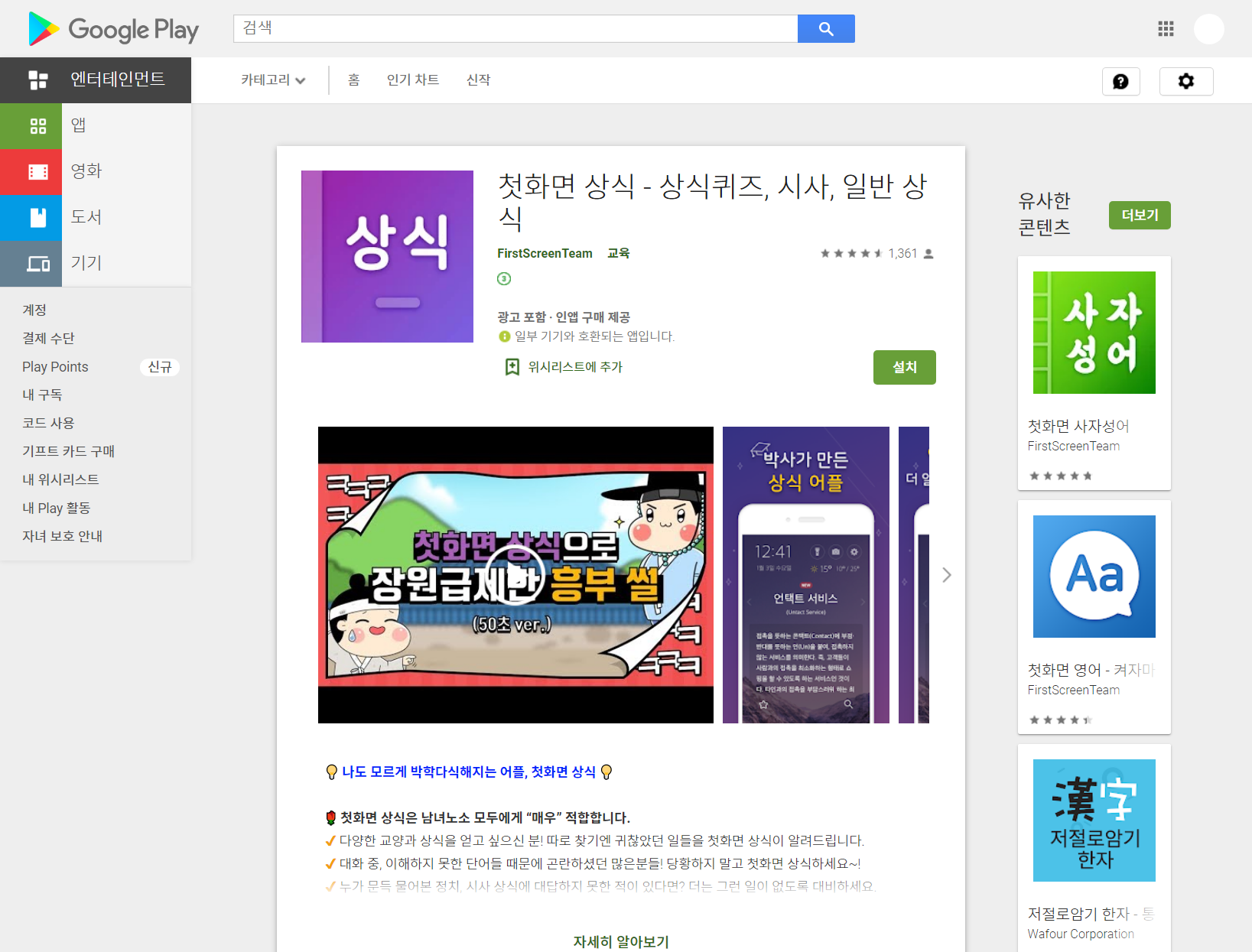Open 내 구독 in the sidebar
Image resolution: width=1252 pixels, height=952 pixels.
click(x=42, y=395)
